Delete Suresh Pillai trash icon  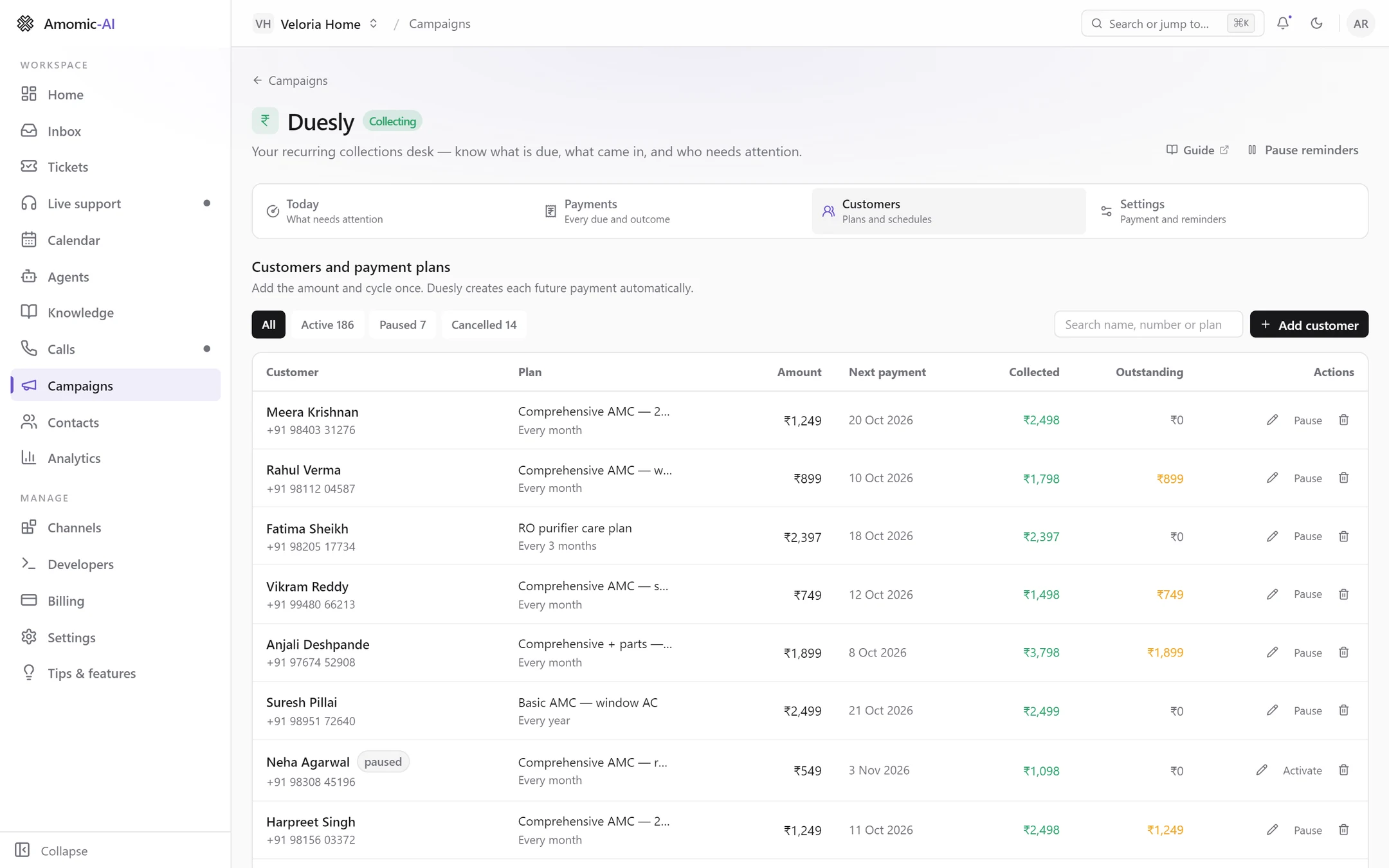(x=1343, y=710)
